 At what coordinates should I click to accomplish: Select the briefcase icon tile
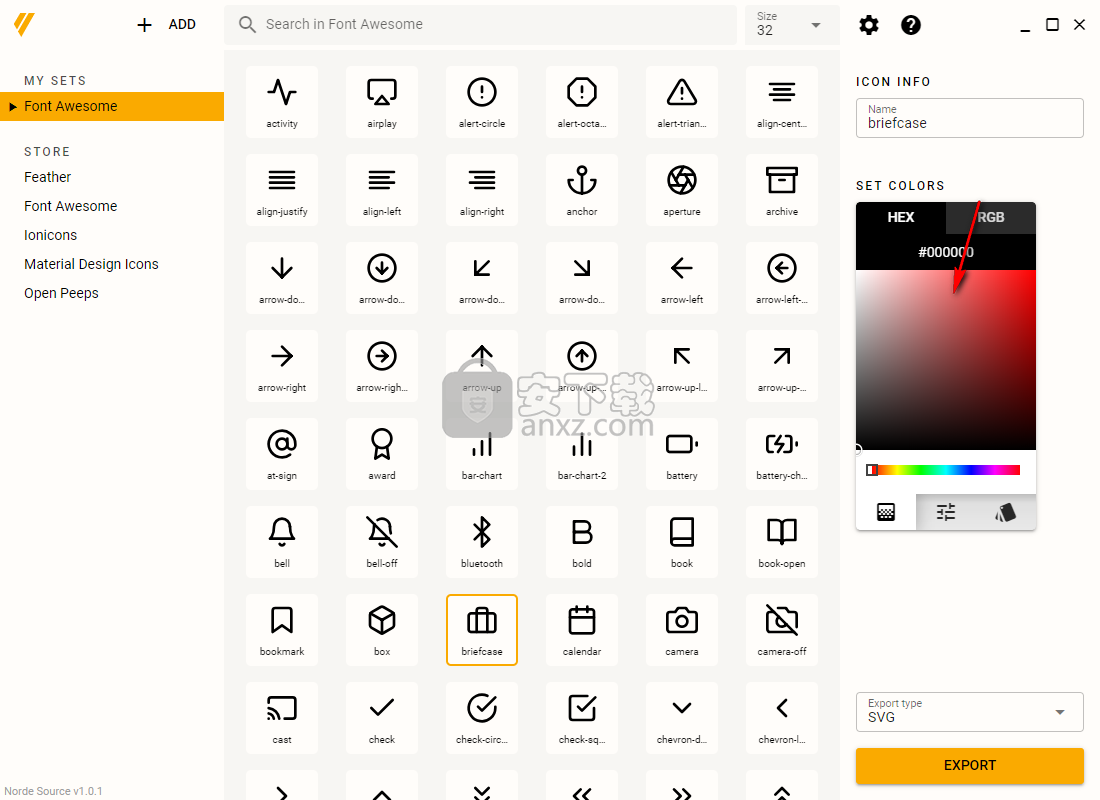coord(482,629)
